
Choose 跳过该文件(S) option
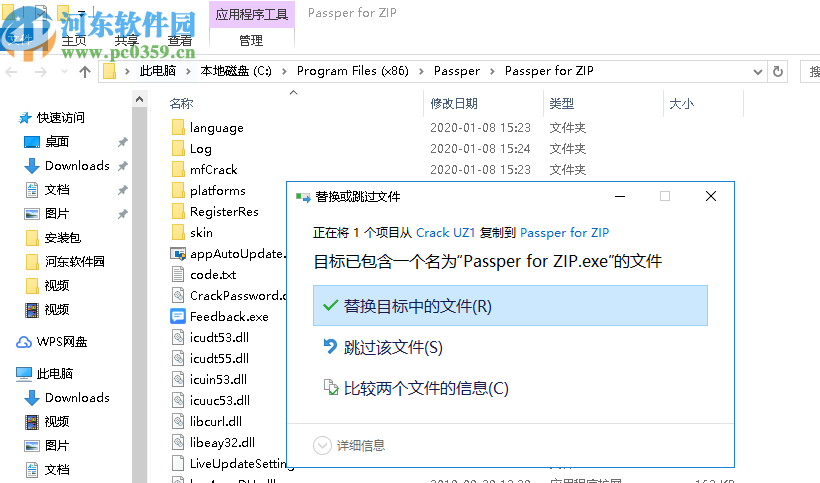[x=510, y=347]
